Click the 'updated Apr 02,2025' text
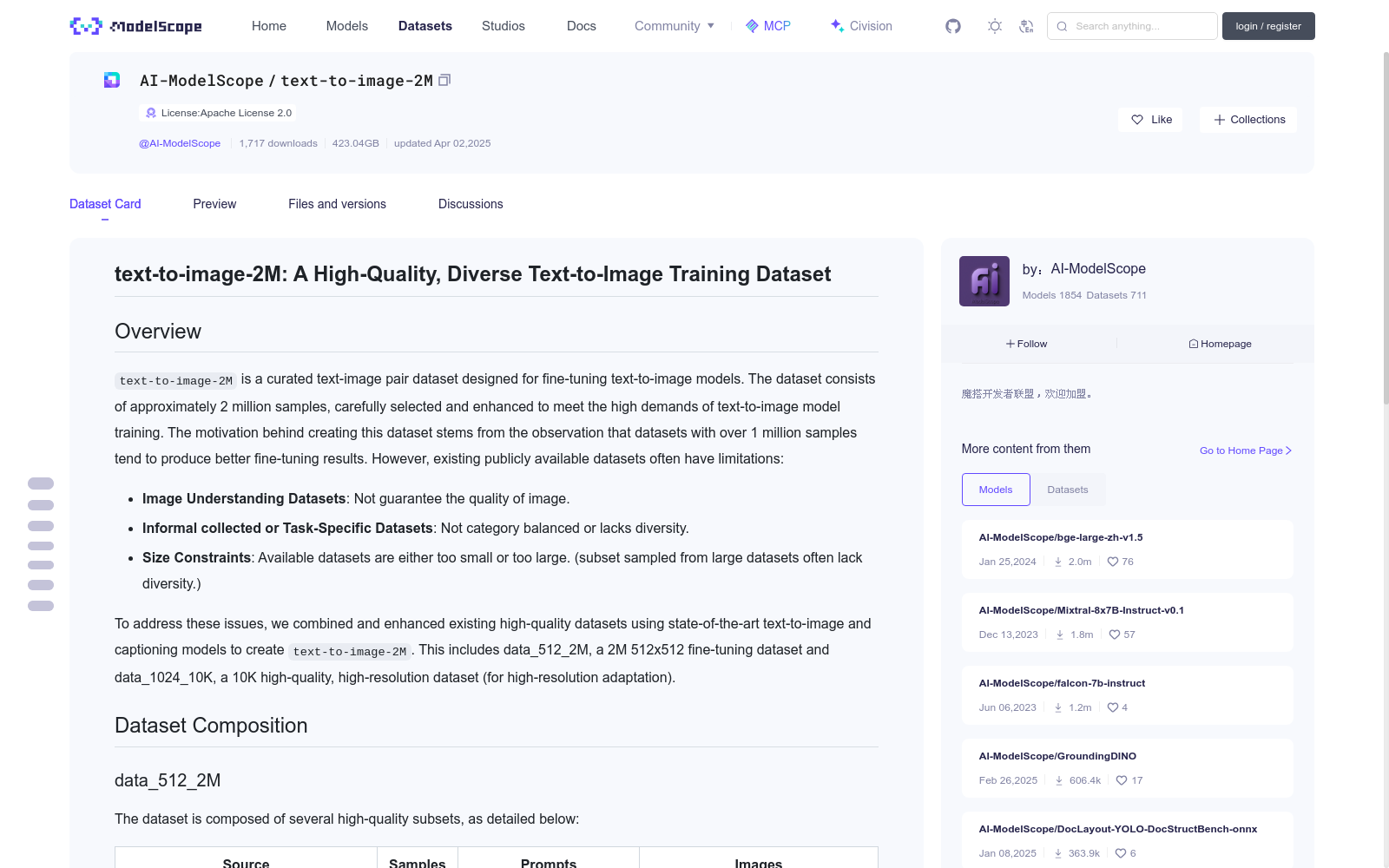Image resolution: width=1389 pixels, height=868 pixels. point(442,143)
